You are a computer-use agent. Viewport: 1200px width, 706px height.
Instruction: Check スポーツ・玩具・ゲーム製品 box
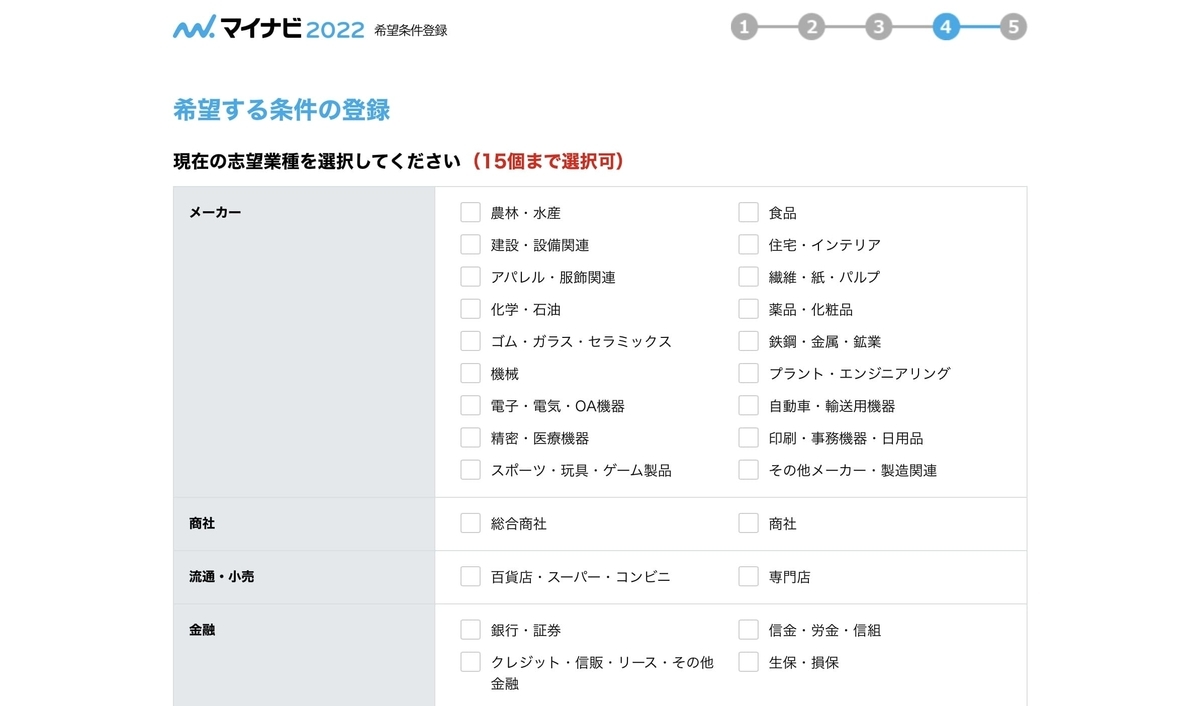[470, 469]
